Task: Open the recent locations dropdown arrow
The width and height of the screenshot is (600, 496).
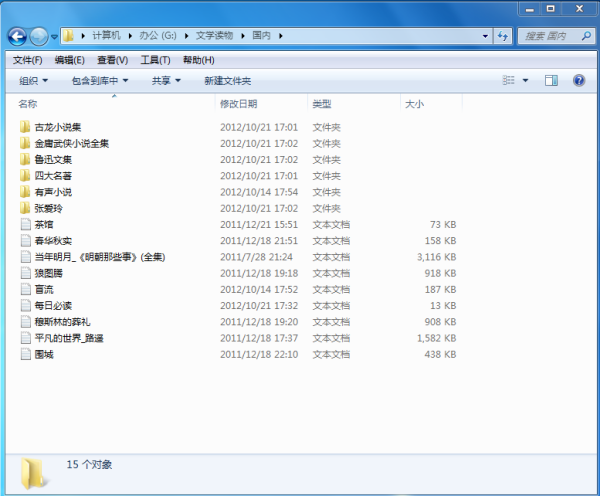Action: pos(54,37)
